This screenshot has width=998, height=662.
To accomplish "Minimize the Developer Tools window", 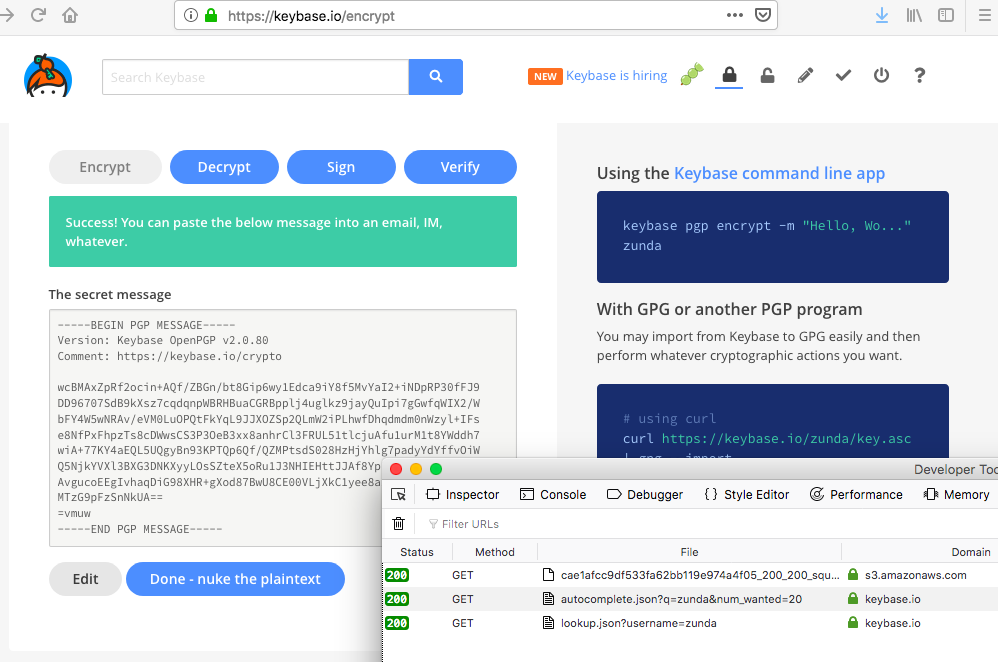I will 416,469.
